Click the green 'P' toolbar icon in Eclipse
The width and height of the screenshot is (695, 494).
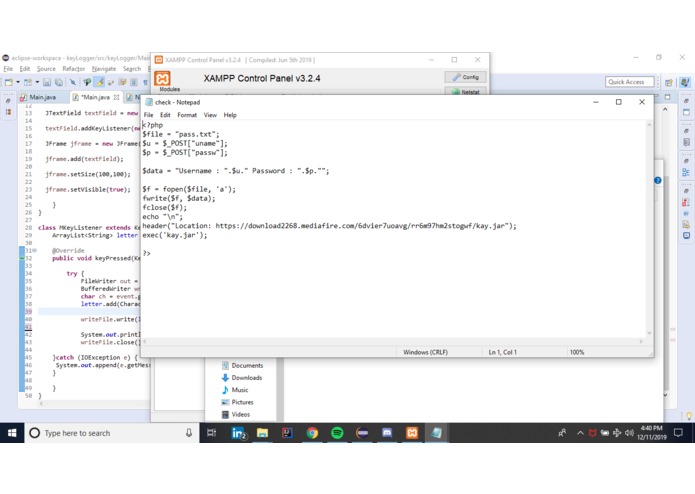(87, 82)
